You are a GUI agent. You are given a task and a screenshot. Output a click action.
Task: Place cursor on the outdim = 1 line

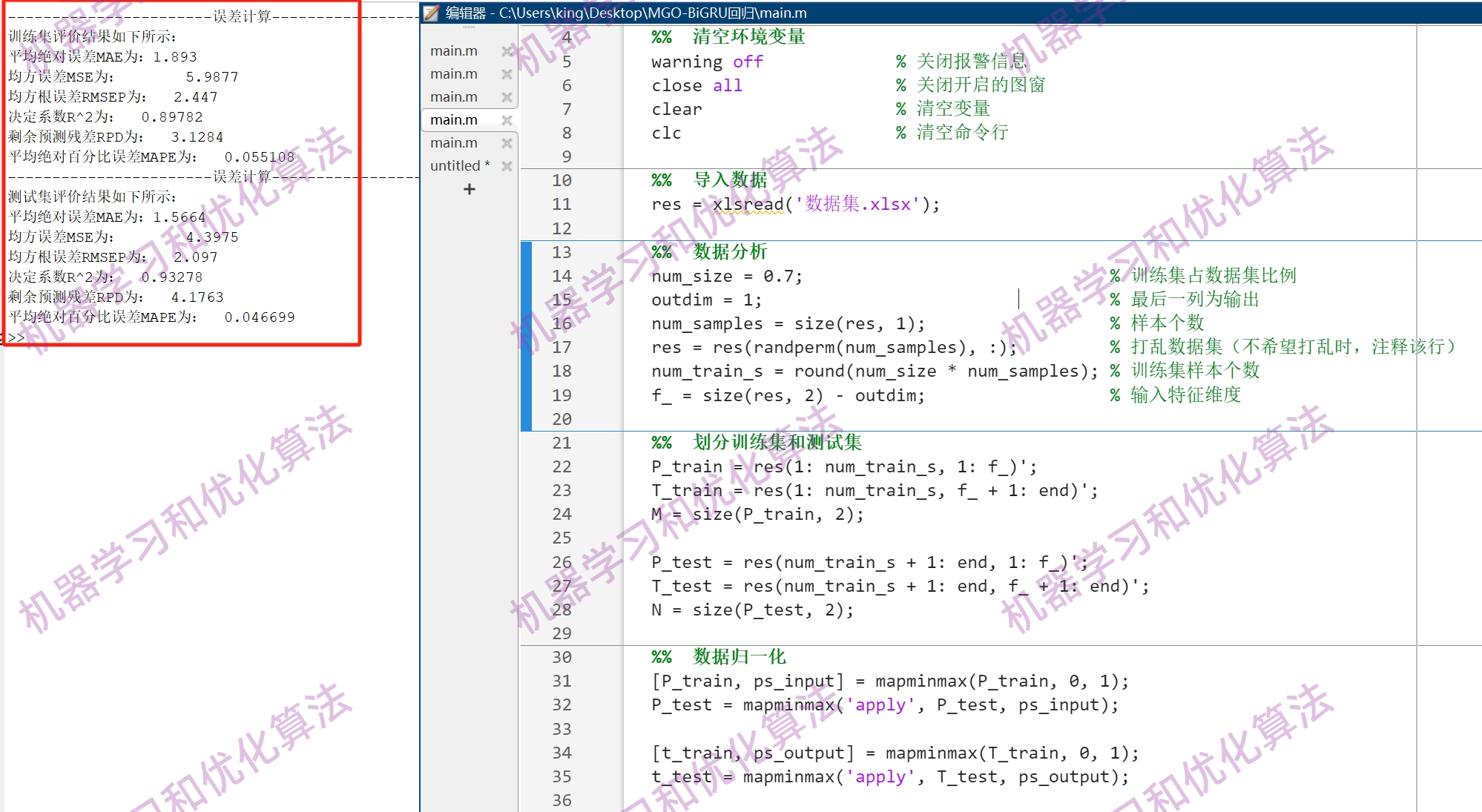click(x=705, y=300)
